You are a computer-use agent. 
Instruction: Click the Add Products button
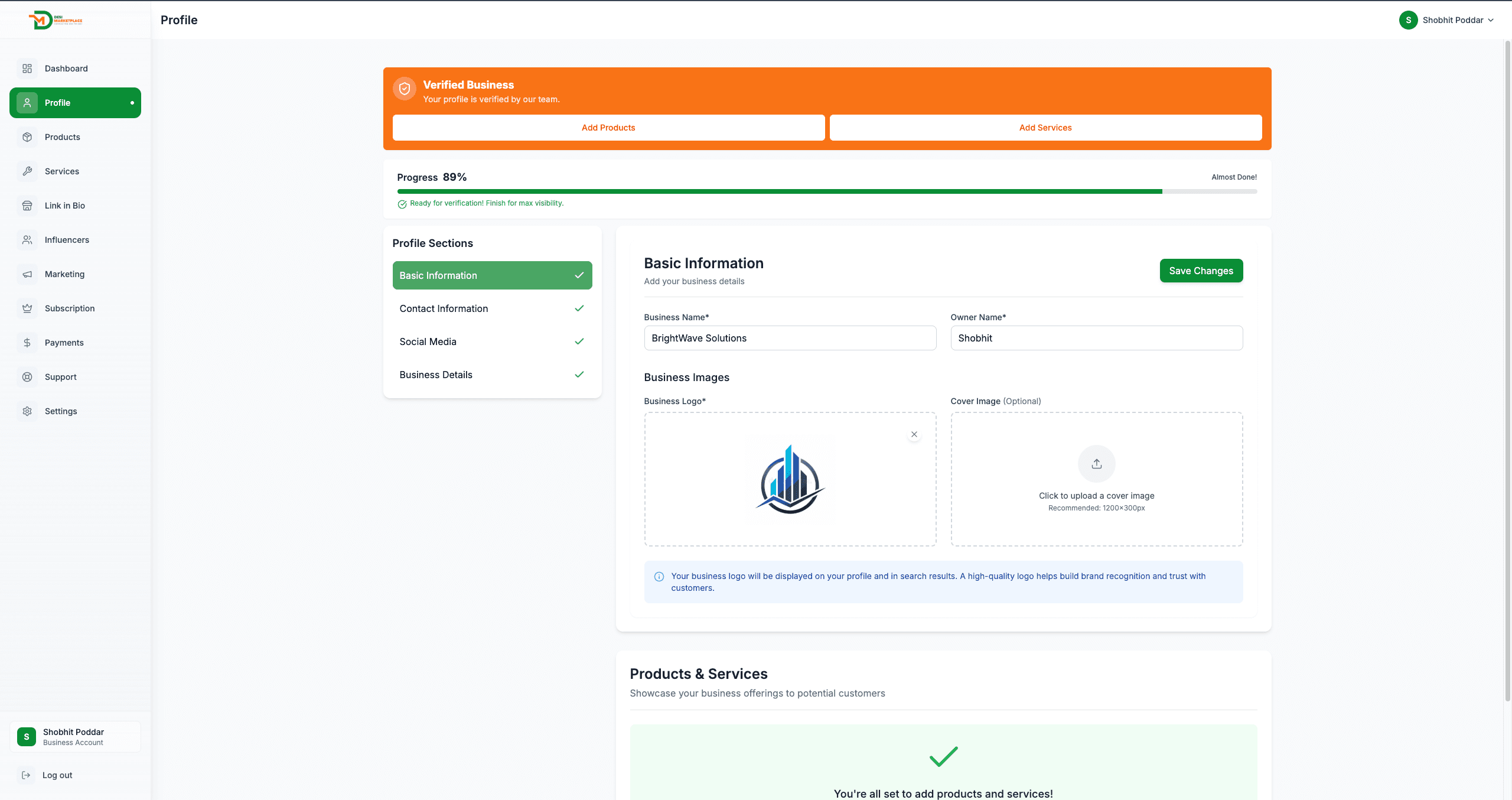tap(608, 128)
